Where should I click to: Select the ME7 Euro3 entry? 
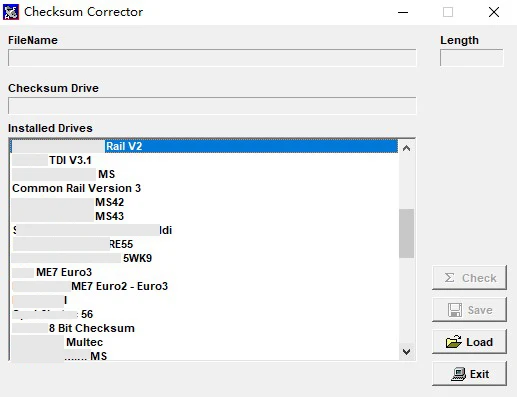204,272
